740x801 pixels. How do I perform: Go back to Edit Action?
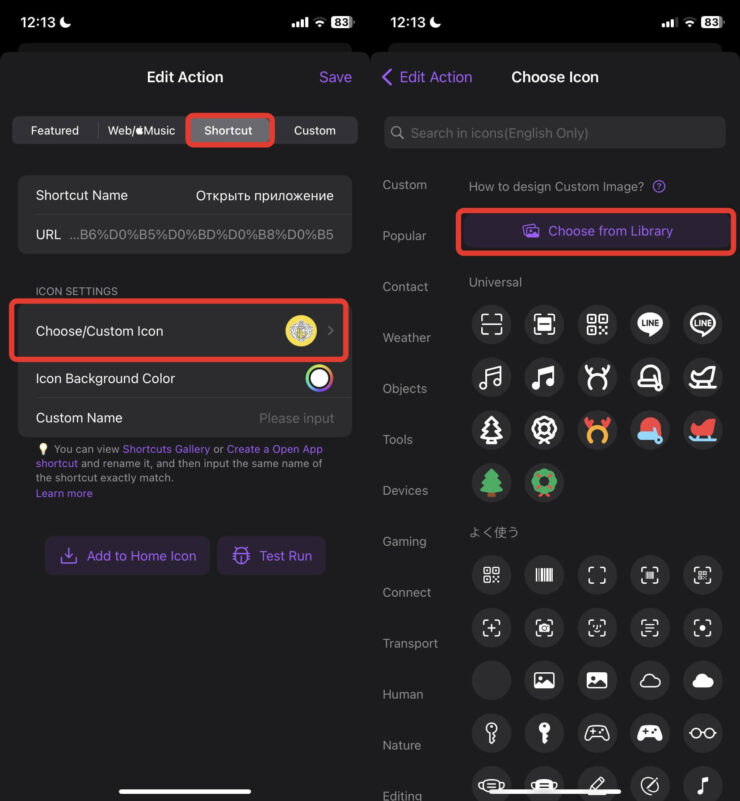pos(427,77)
